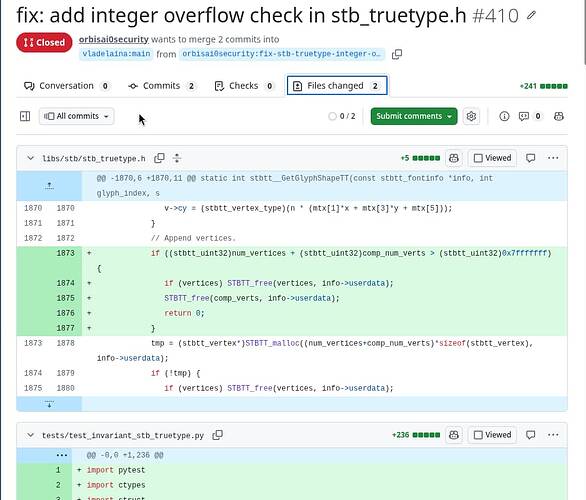Open the orbisai0security user profile
586x500 pixels.
(114, 39)
